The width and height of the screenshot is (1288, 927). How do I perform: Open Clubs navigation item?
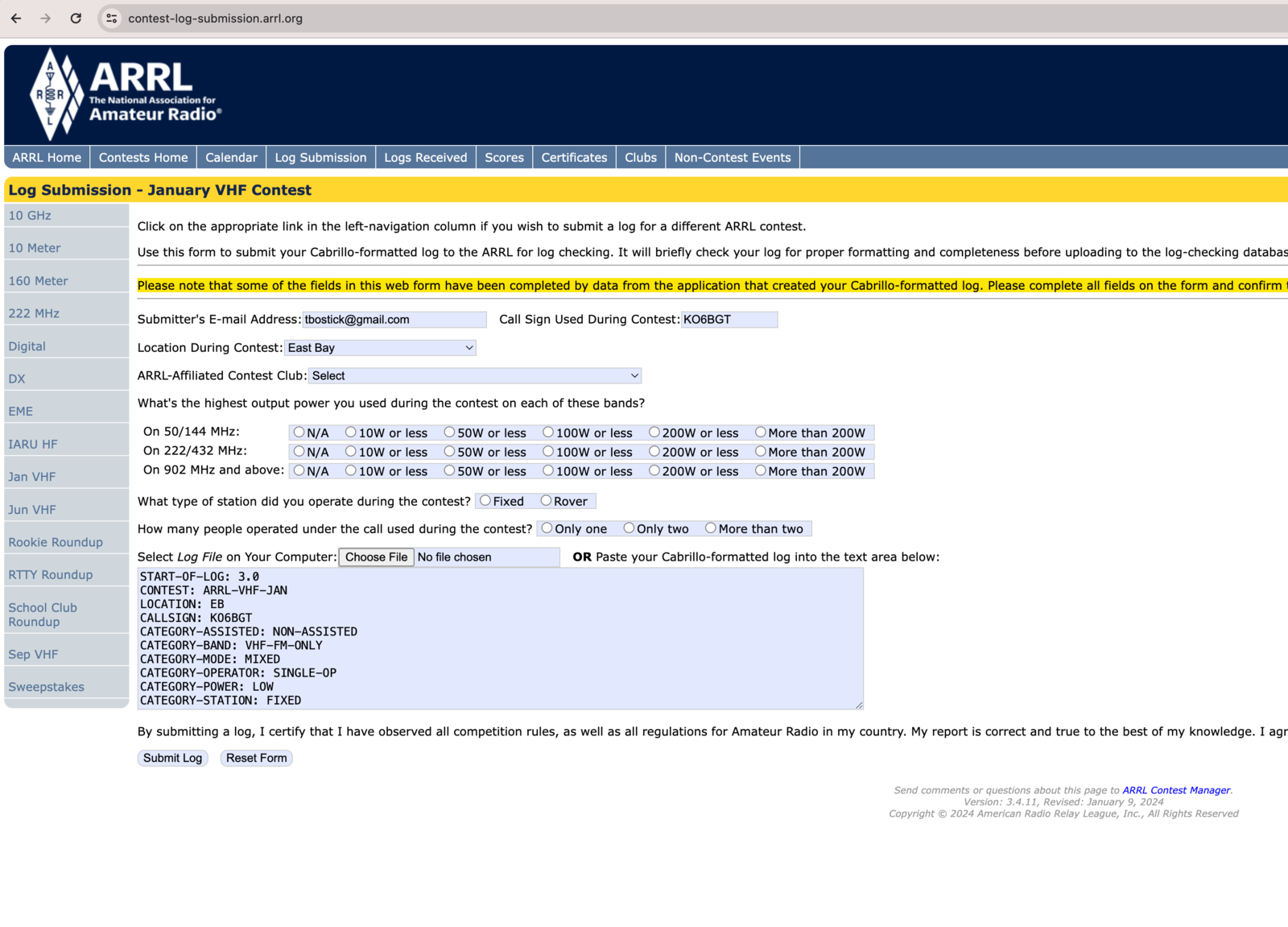(x=641, y=157)
